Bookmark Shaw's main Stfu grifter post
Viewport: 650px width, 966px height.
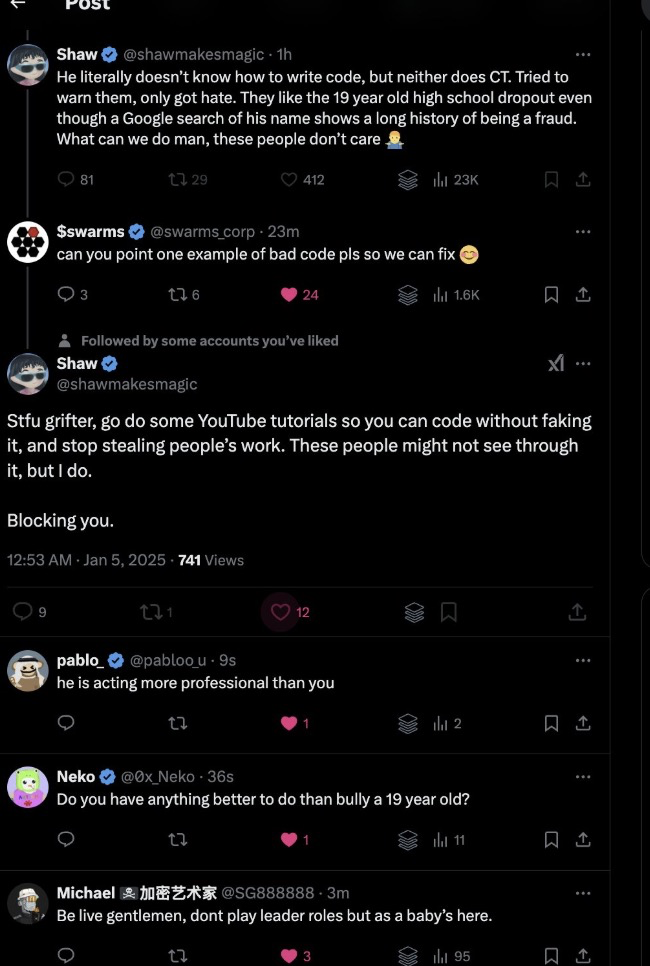click(x=449, y=612)
